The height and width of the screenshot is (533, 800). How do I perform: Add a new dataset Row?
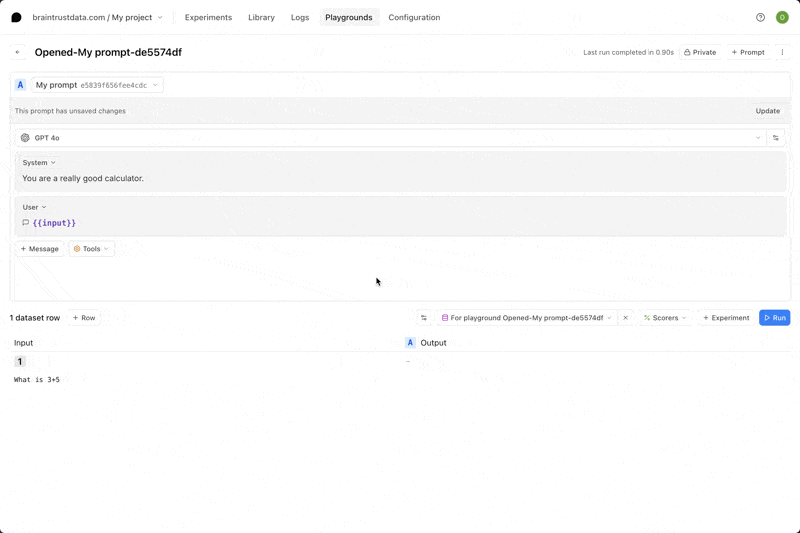tap(84, 318)
